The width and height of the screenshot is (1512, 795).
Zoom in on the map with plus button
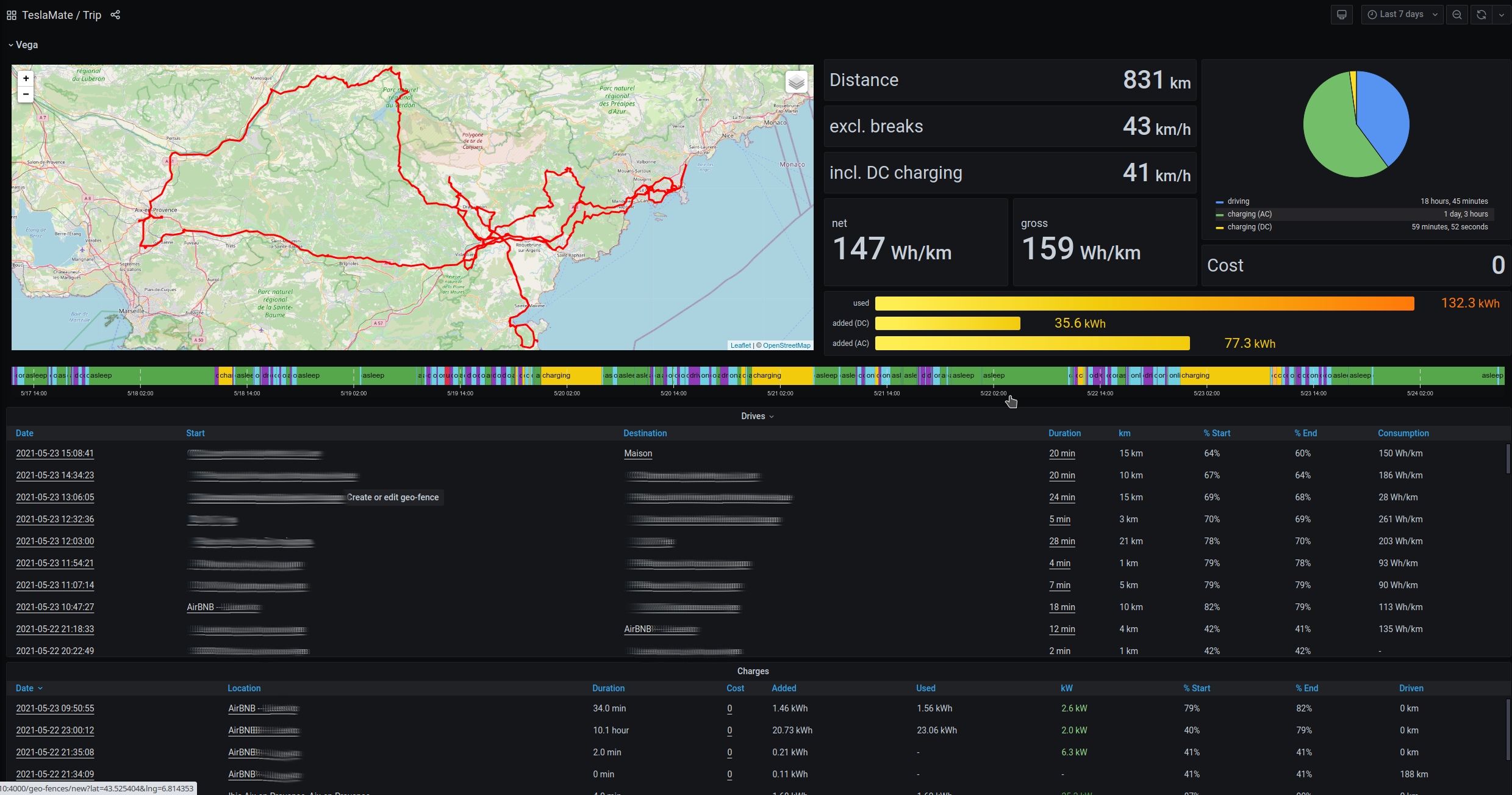point(26,79)
